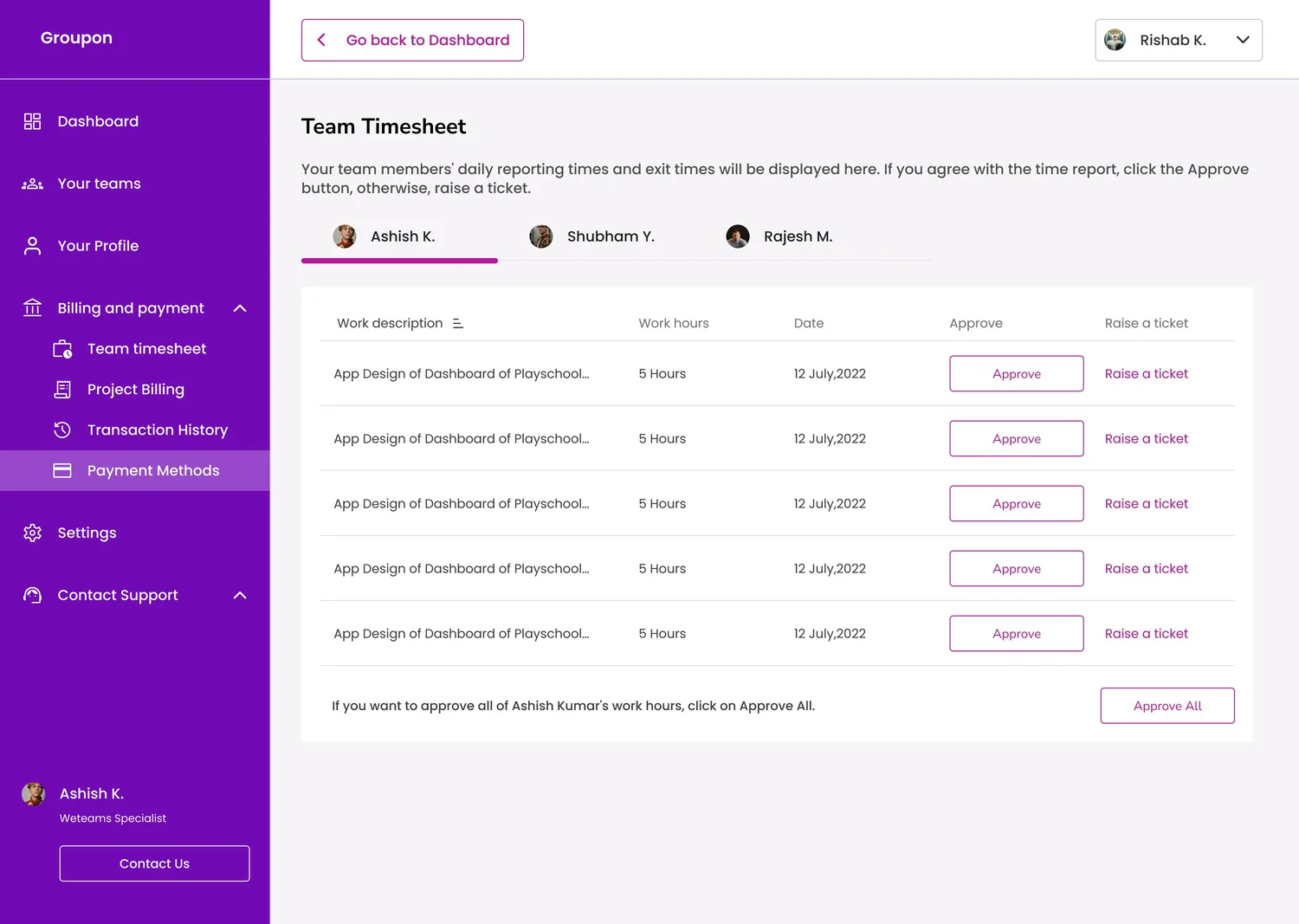Switch to the Ashish K. tab

click(x=399, y=236)
